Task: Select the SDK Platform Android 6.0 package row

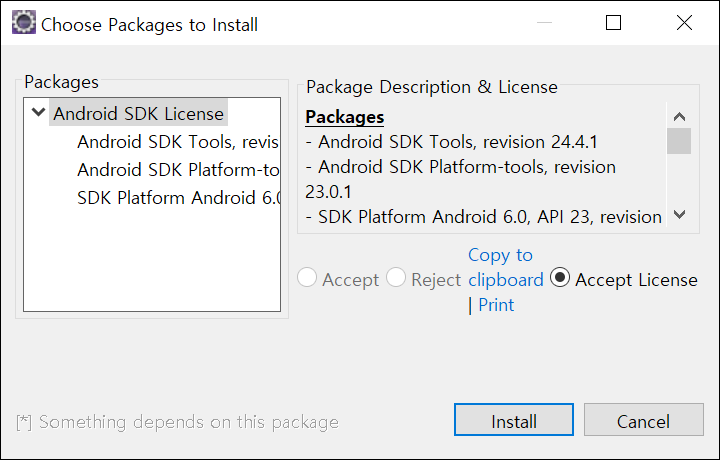Action: coord(179,198)
